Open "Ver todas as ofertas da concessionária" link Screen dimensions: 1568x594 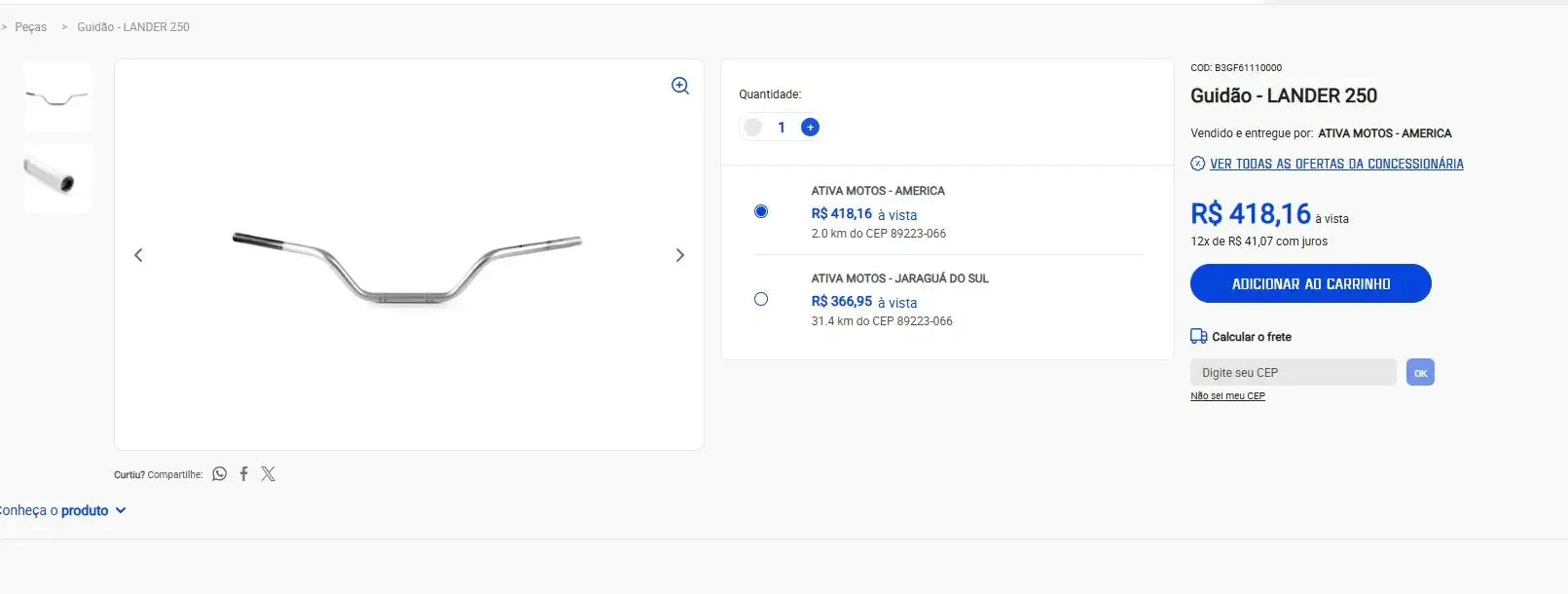point(1335,164)
